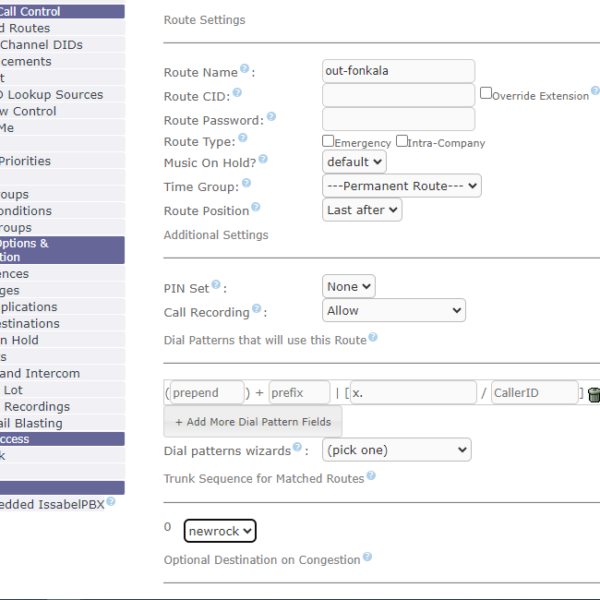Click the help icon next to Time Group
Image resolution: width=600 pixels, height=600 pixels.
(x=246, y=184)
